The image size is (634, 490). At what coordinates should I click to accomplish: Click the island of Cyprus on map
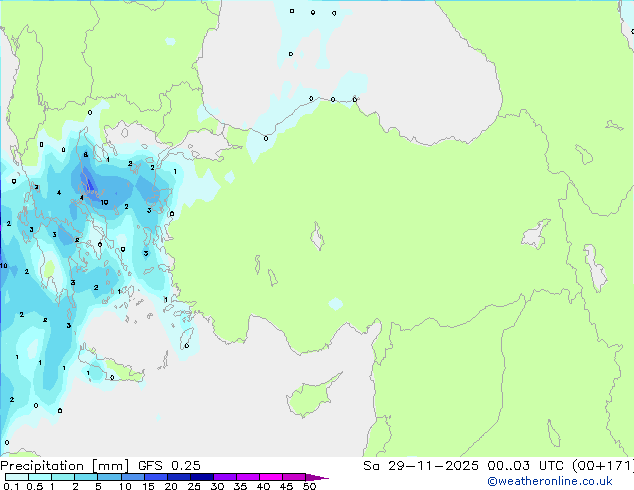[312, 393]
